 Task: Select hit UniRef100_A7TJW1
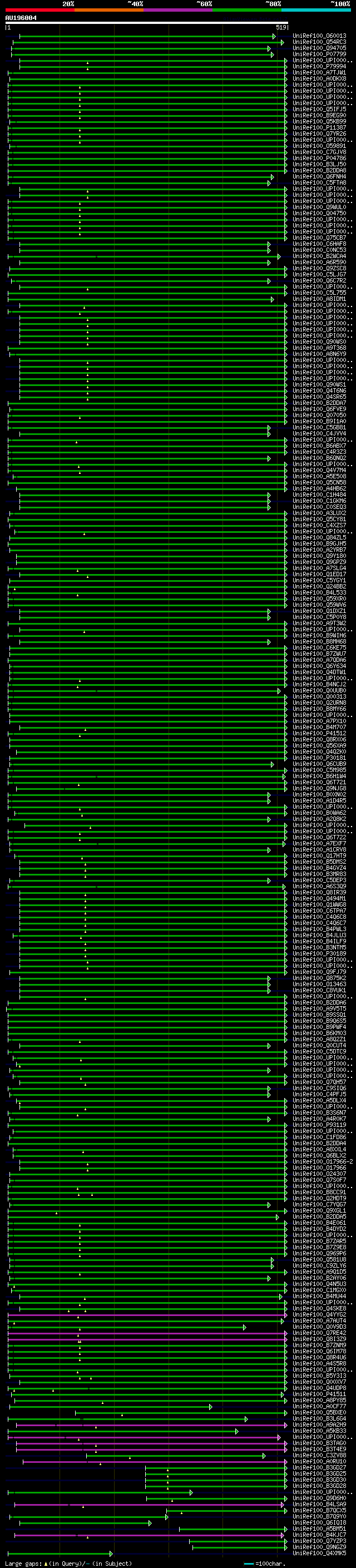pos(319,72)
